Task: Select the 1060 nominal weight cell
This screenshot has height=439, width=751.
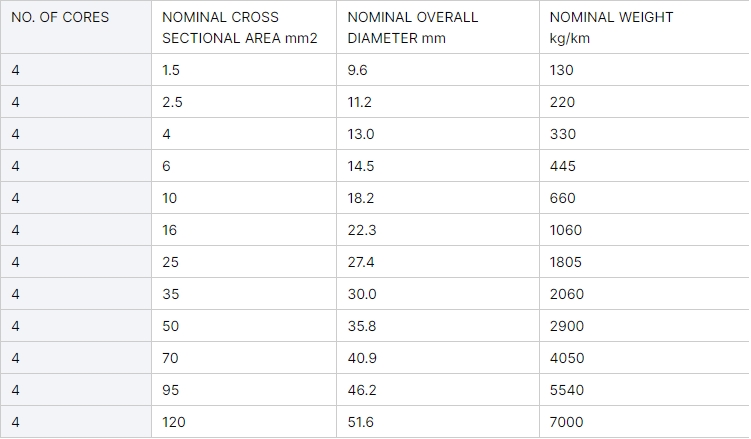Action: [x=645, y=230]
